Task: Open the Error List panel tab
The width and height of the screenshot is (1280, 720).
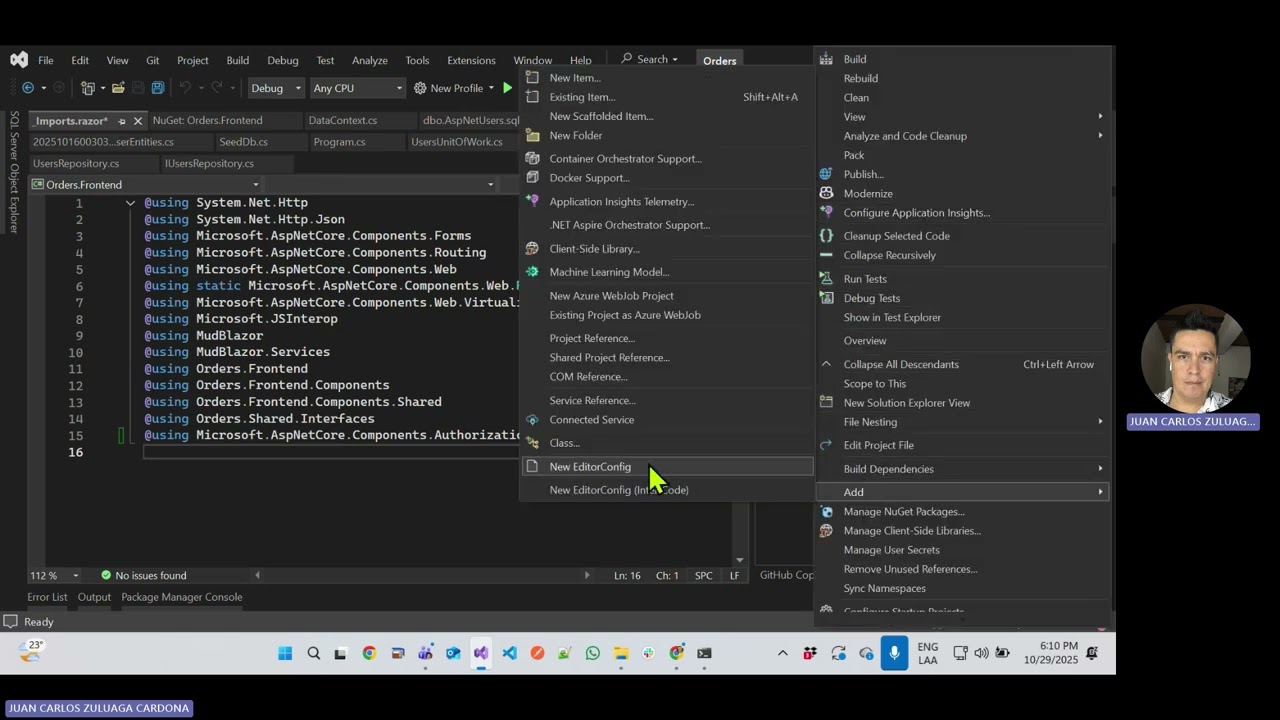Action: click(x=47, y=597)
